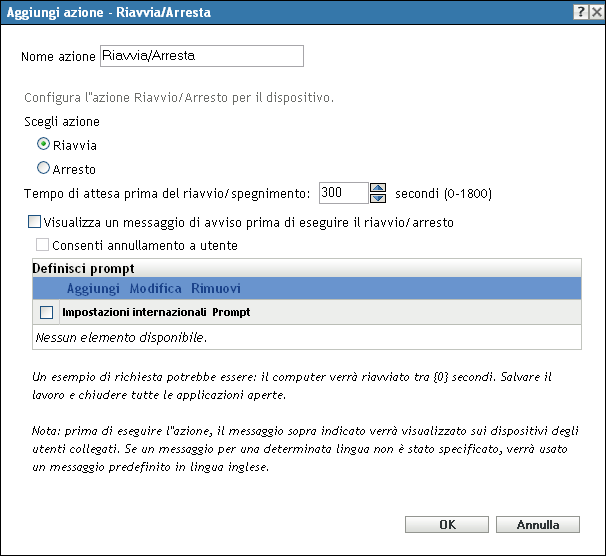Select the Riavvia radio button
Image resolution: width=606 pixels, height=556 pixels.
(43, 145)
